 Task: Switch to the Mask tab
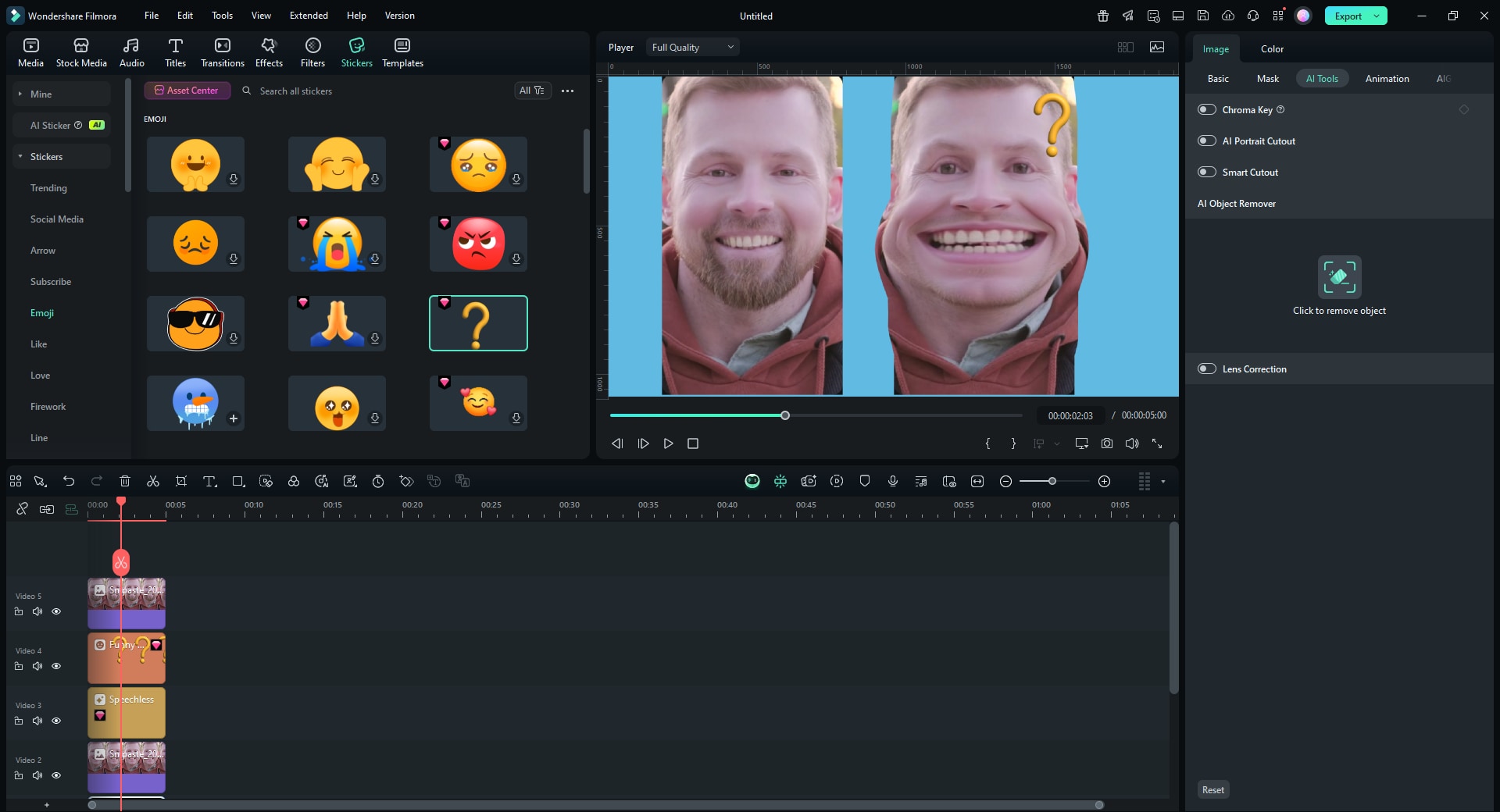click(1267, 78)
